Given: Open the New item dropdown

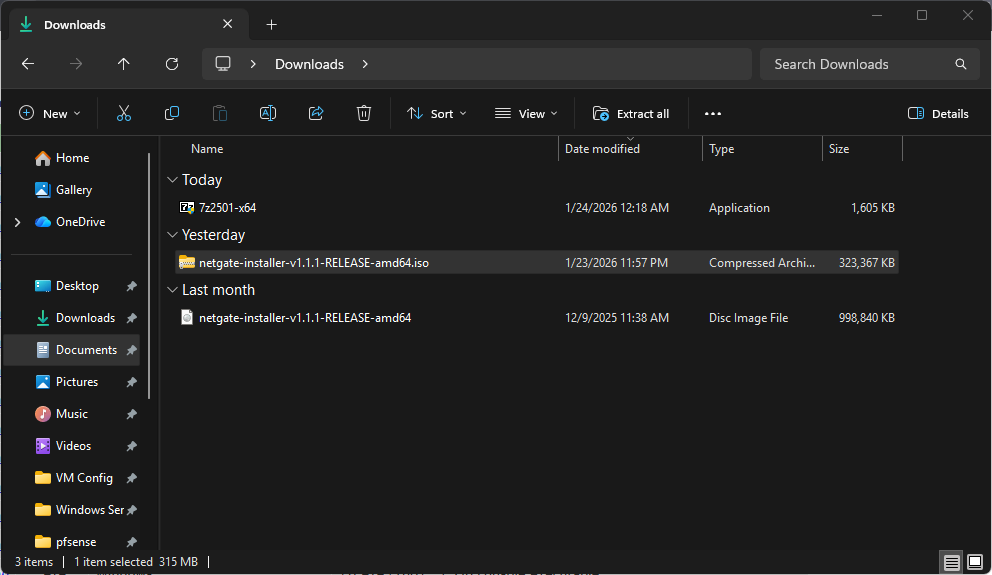Looking at the screenshot, I should click(49, 114).
